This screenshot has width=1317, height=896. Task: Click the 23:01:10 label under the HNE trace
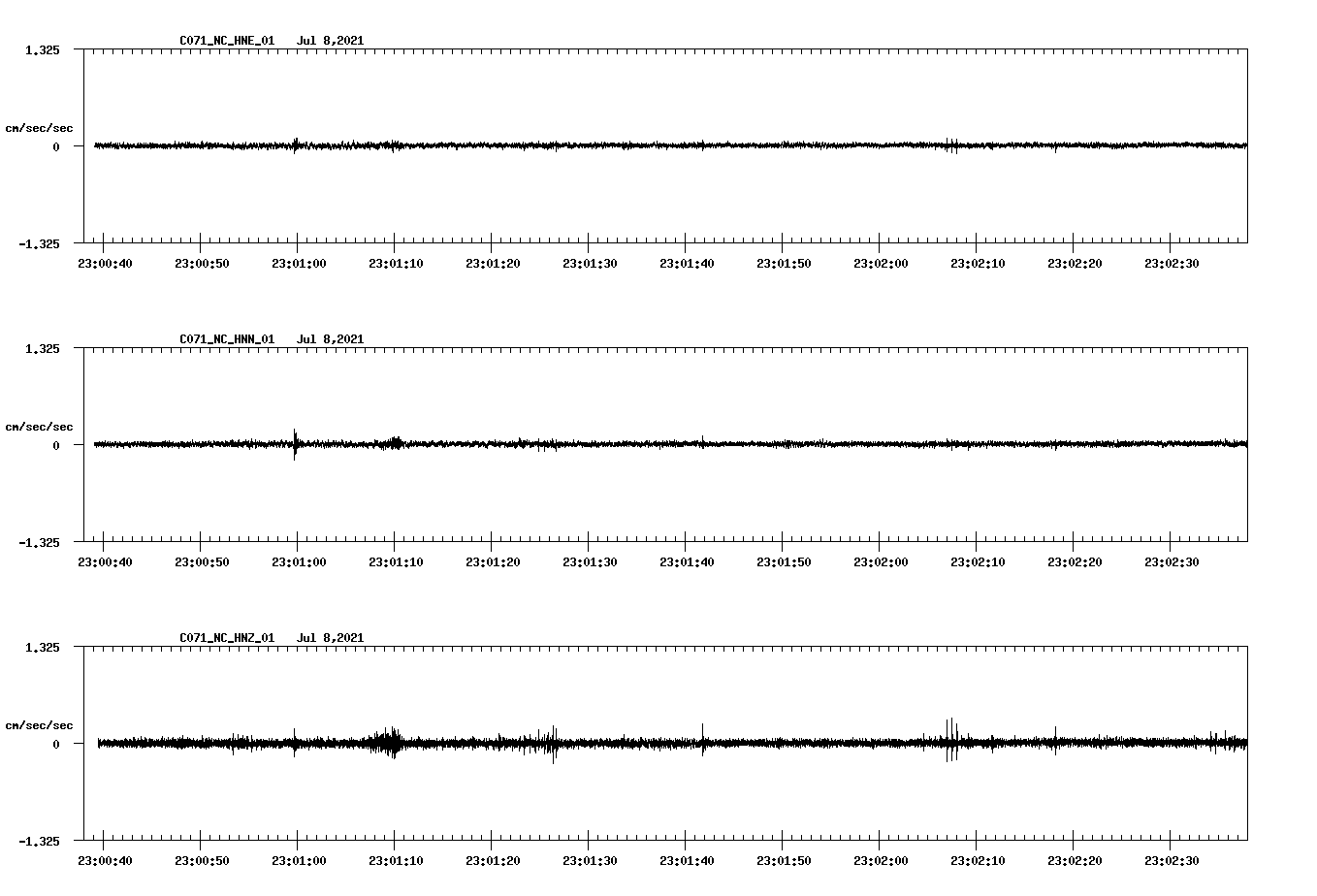pos(397,261)
